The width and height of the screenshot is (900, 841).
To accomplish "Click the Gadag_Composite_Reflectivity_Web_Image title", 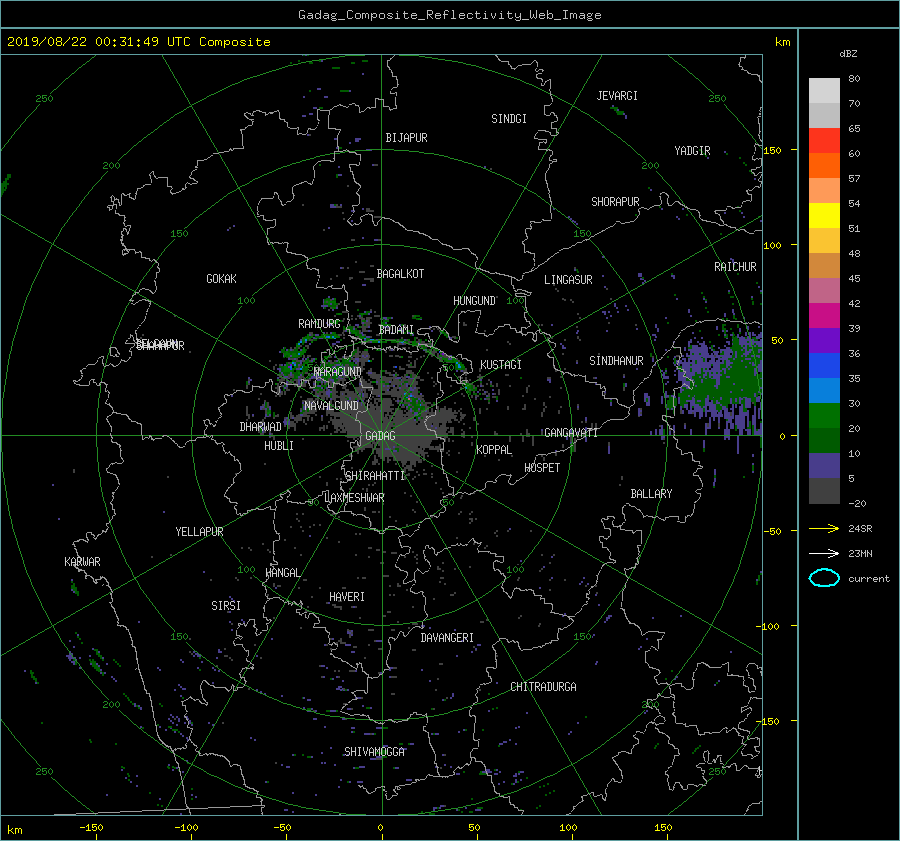I will click(x=449, y=15).
